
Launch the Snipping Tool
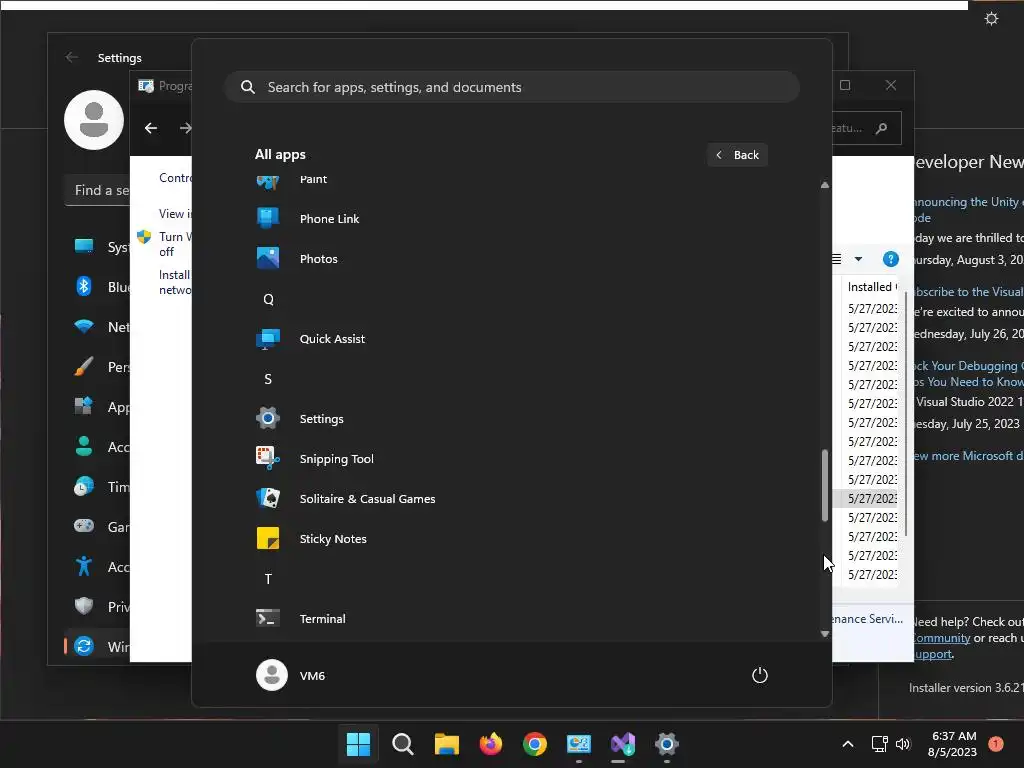click(x=509, y=458)
